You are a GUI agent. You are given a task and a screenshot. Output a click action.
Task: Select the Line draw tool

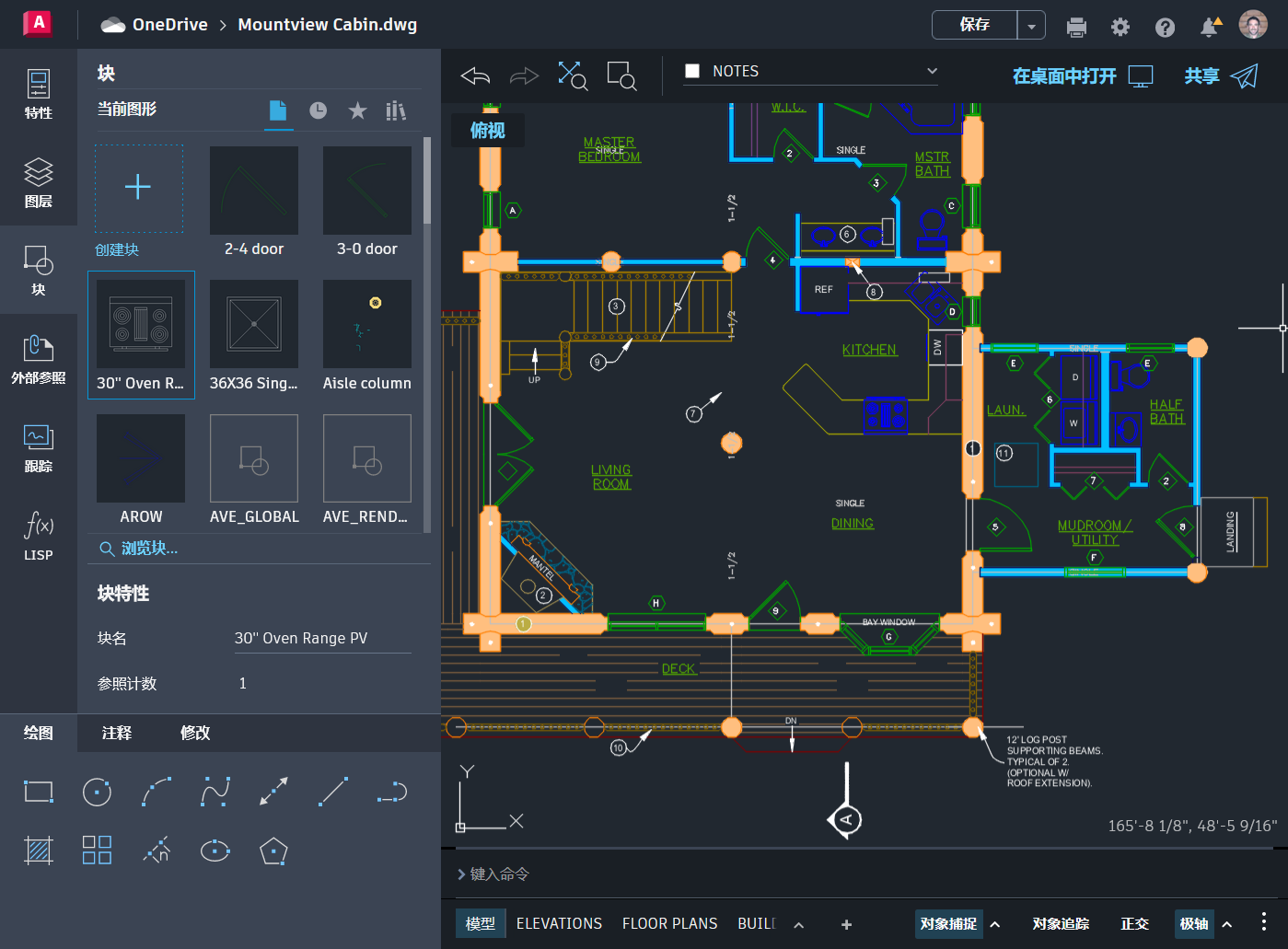332,792
